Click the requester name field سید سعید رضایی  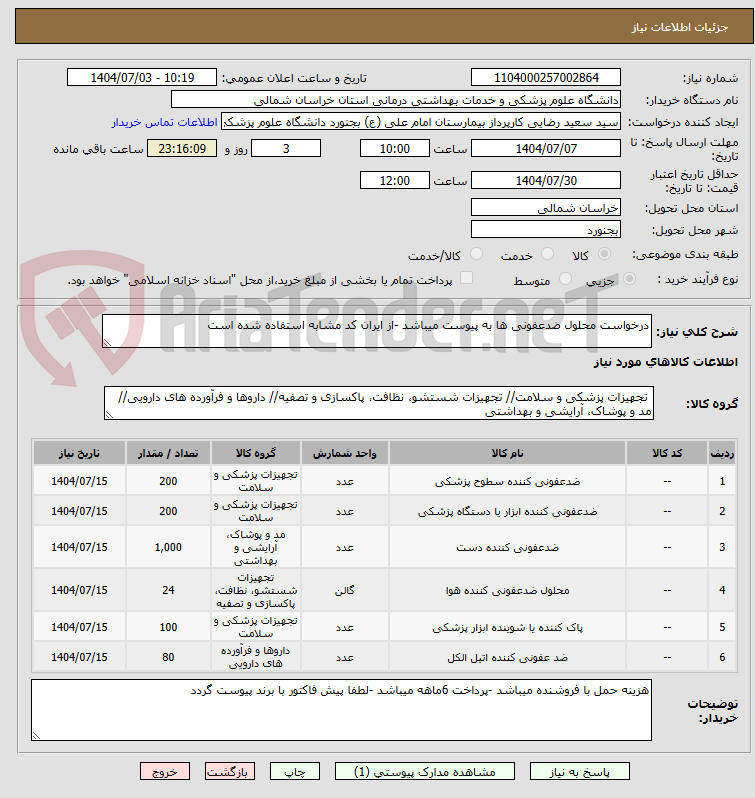[421, 122]
